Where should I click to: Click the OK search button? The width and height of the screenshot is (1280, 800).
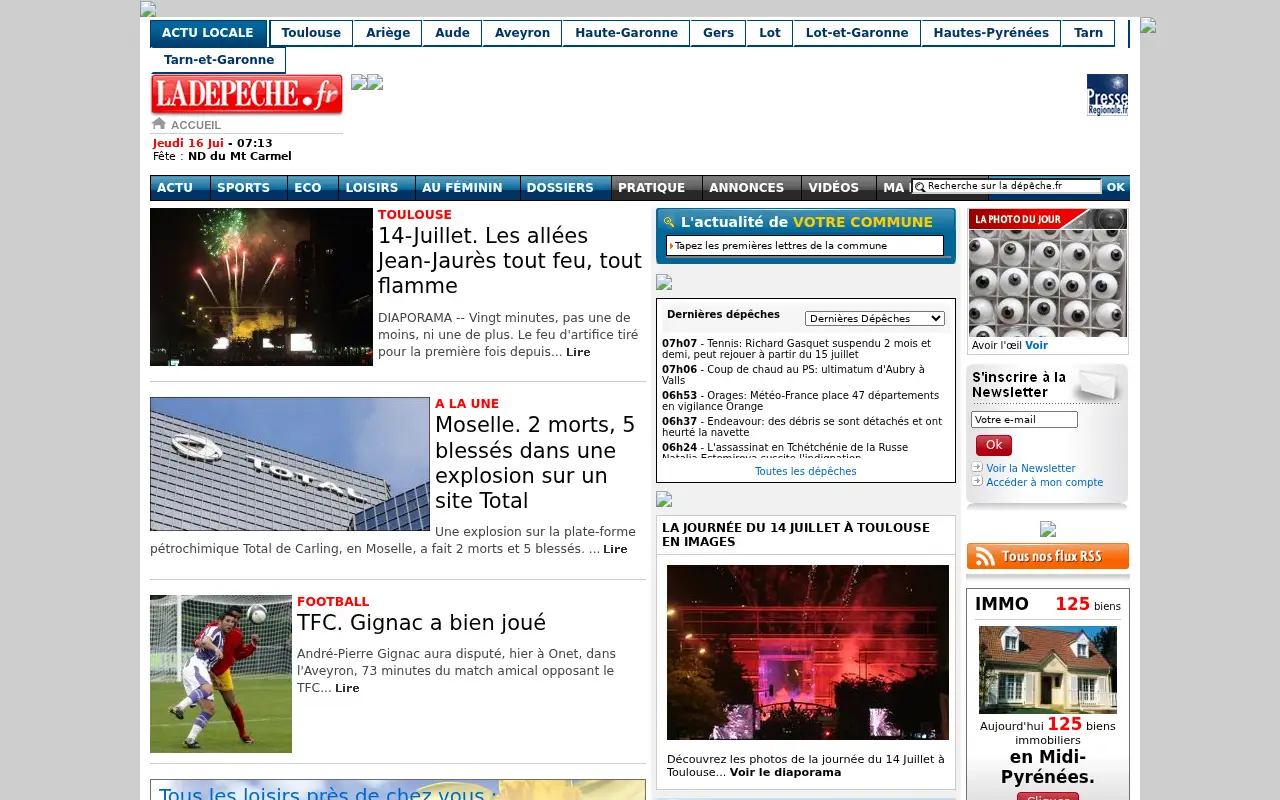click(x=1116, y=187)
